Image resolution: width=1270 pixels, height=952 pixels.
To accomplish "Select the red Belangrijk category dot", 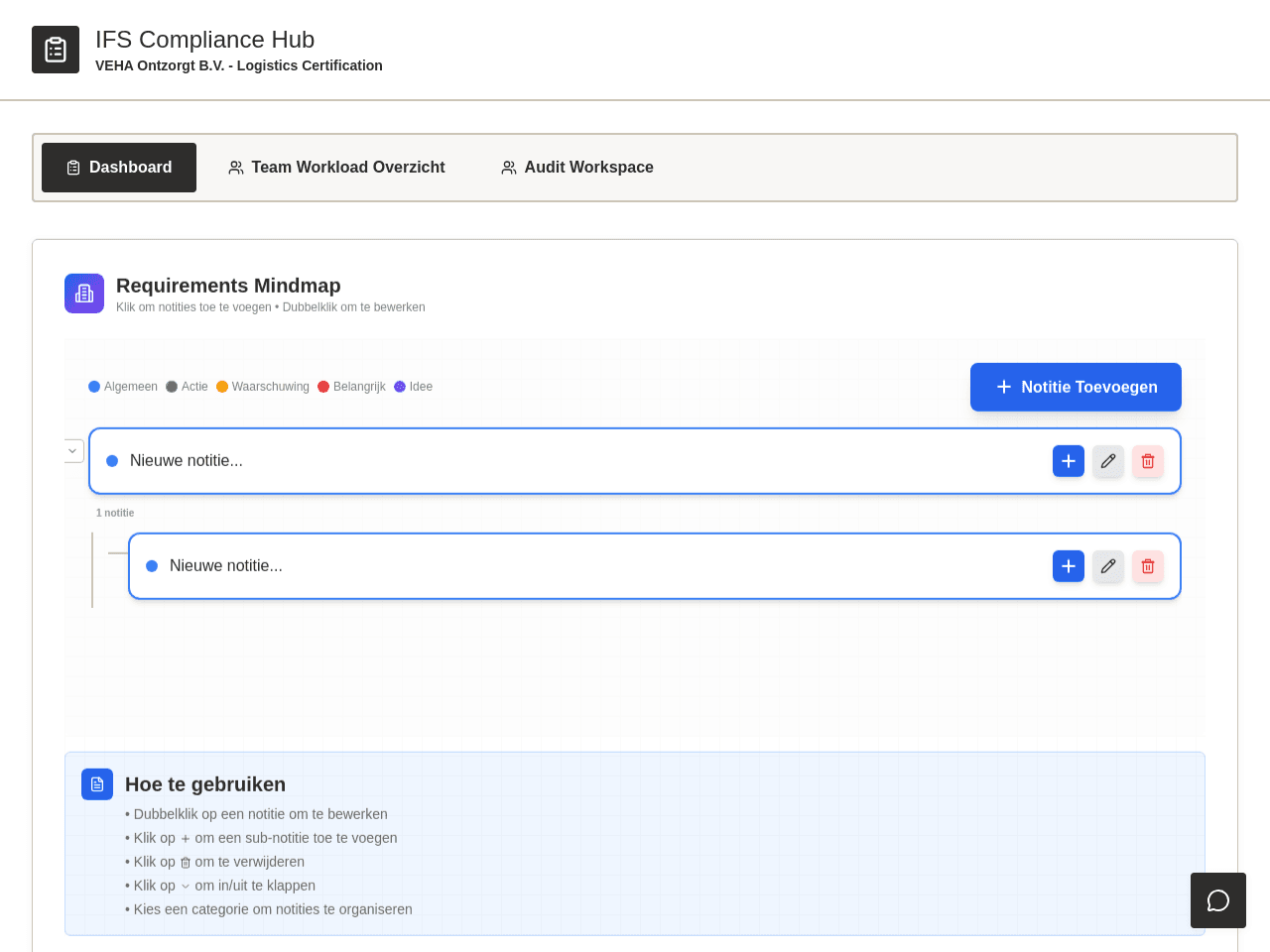I will [x=323, y=387].
